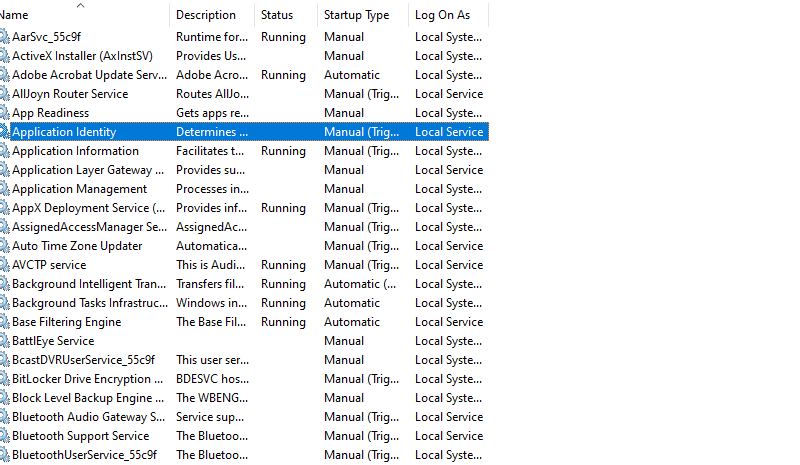
Task: Click the gear icon beside Application Management
Action: [x=4, y=189]
